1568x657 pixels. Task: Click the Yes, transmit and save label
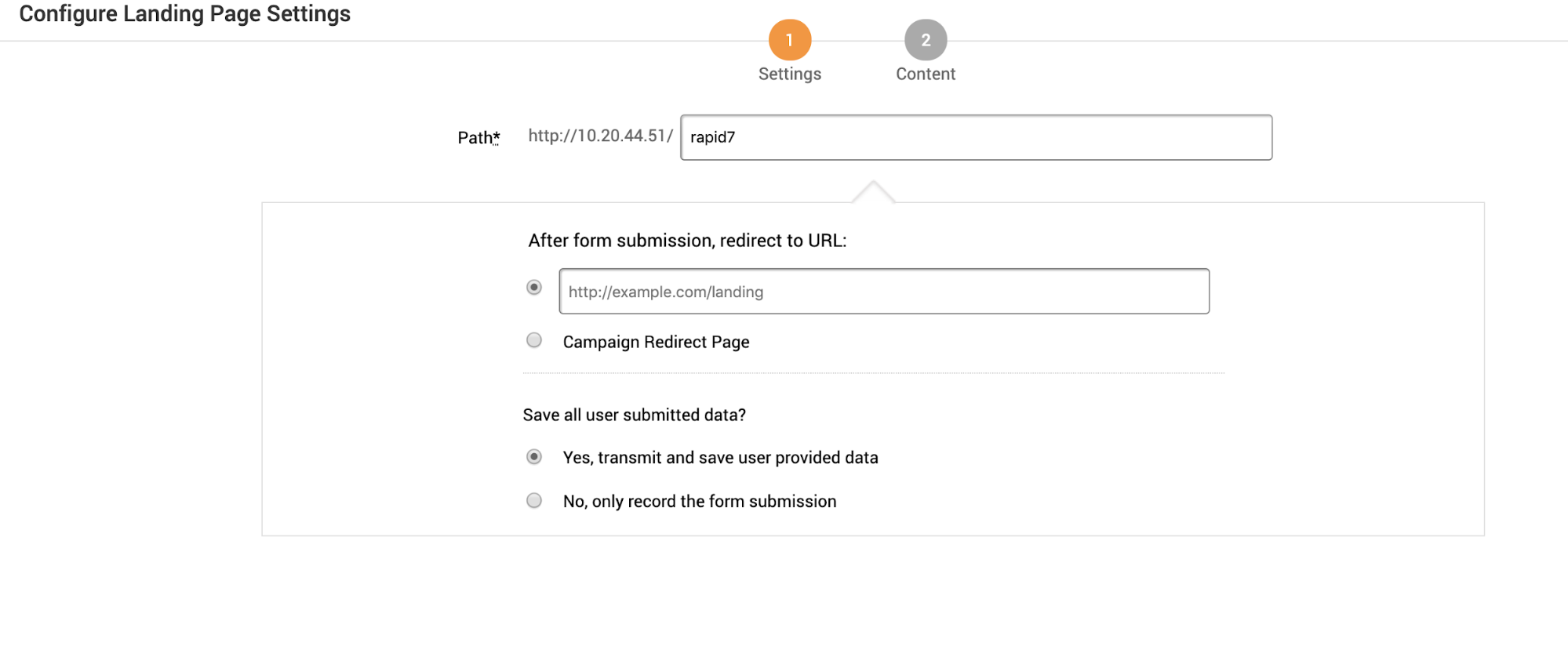[x=720, y=458]
